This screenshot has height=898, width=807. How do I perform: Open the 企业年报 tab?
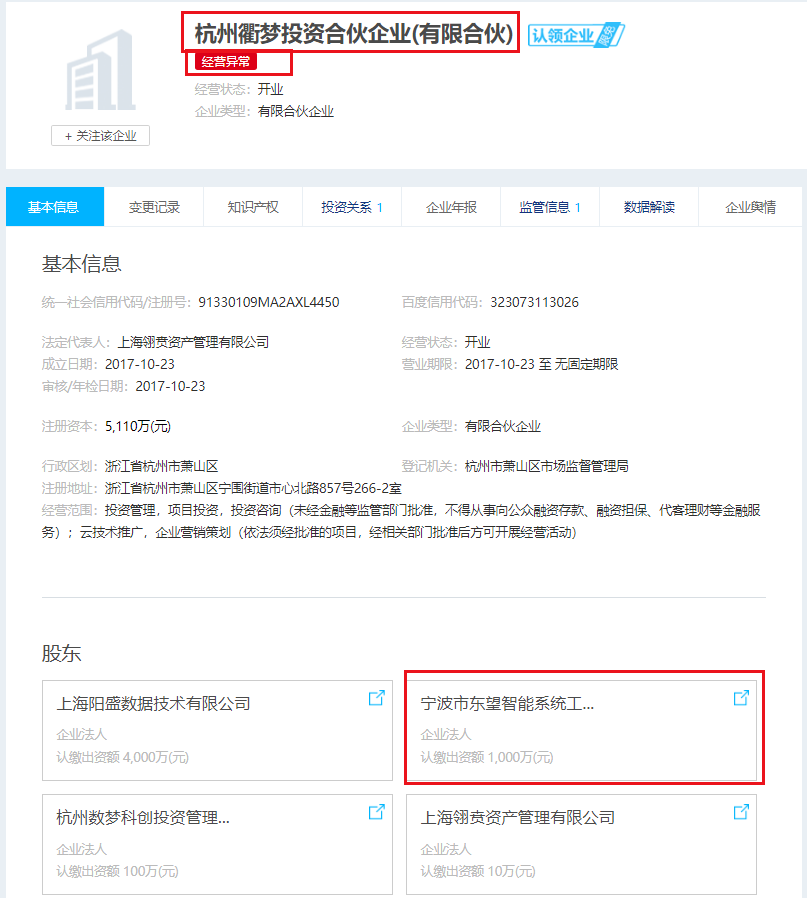coord(451,207)
